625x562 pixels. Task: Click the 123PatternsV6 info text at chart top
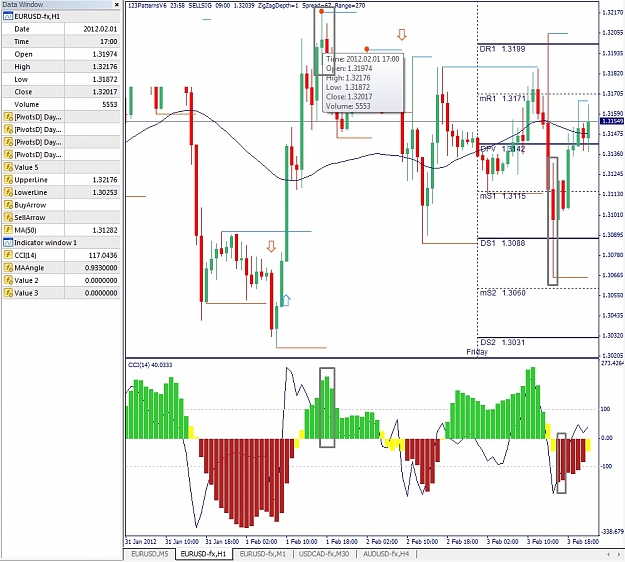[246, 6]
